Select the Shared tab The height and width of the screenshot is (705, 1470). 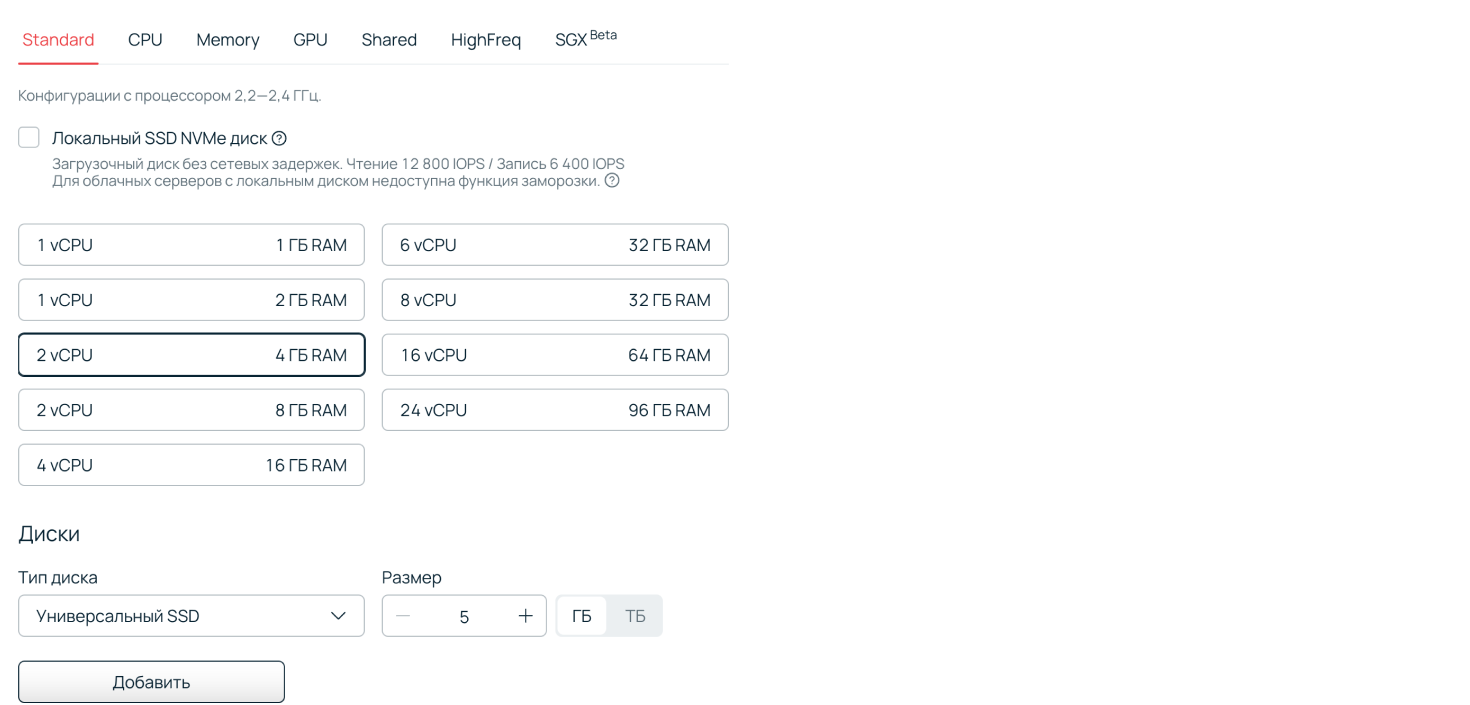click(389, 40)
